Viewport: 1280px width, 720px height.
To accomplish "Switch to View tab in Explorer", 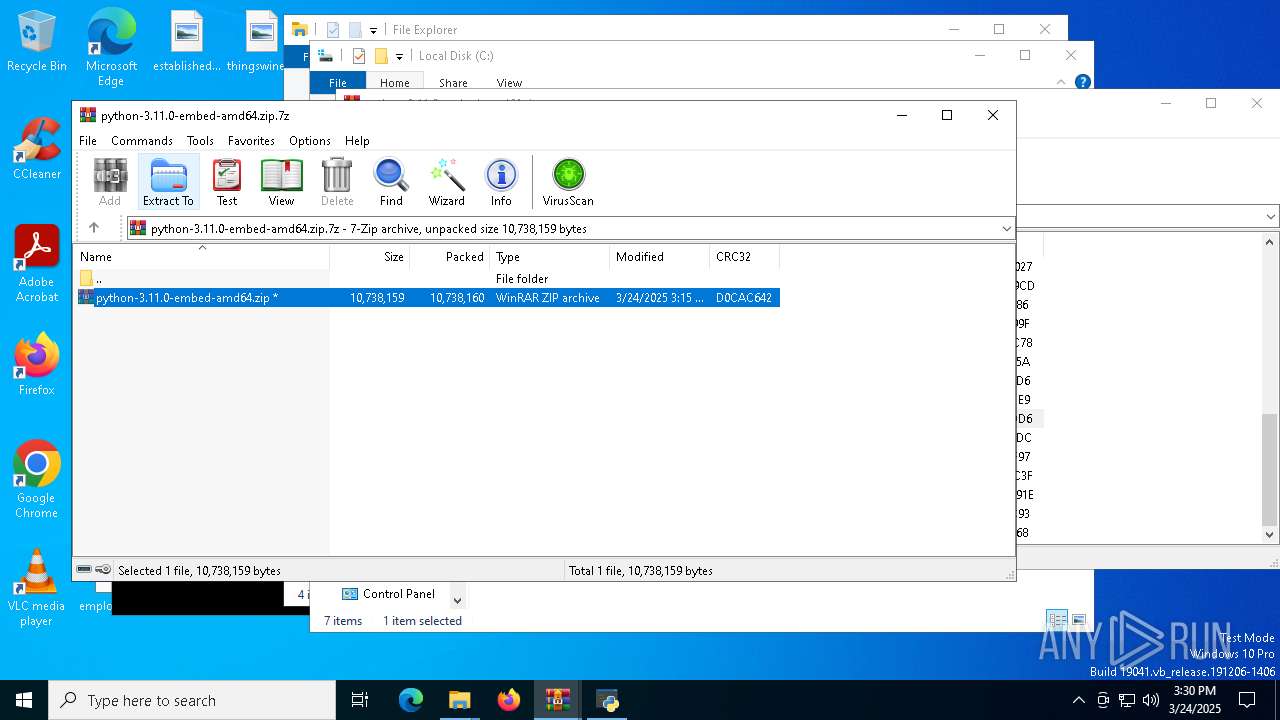I will coord(509,82).
